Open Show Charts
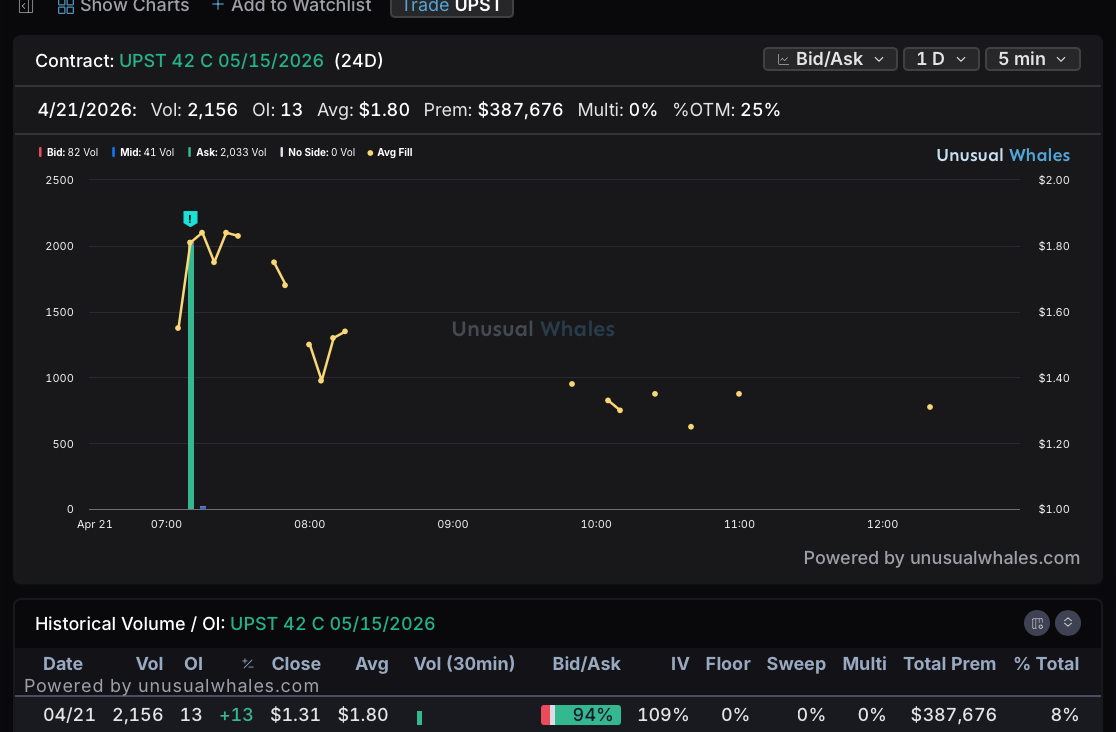 123,6
